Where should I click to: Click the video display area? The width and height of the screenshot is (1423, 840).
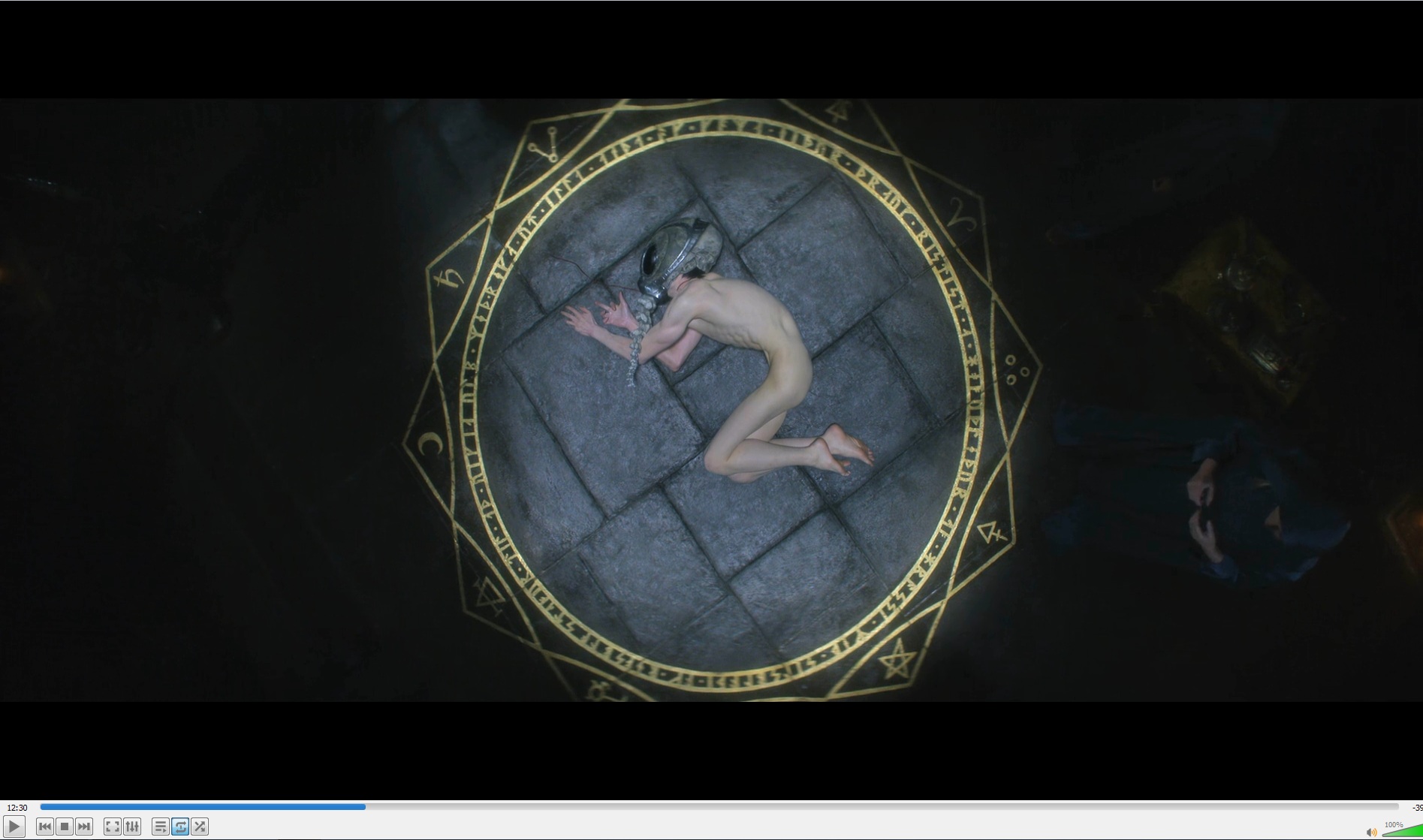[711, 400]
